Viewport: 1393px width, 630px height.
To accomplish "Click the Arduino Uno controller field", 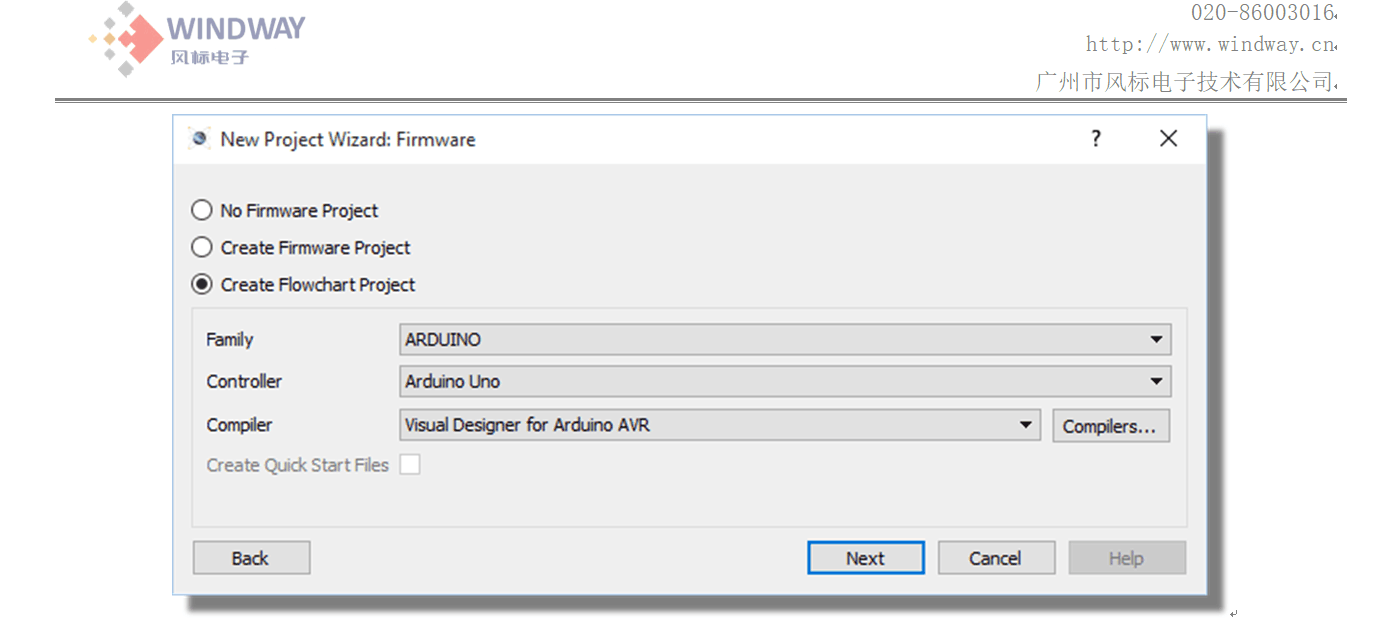I will point(785,381).
